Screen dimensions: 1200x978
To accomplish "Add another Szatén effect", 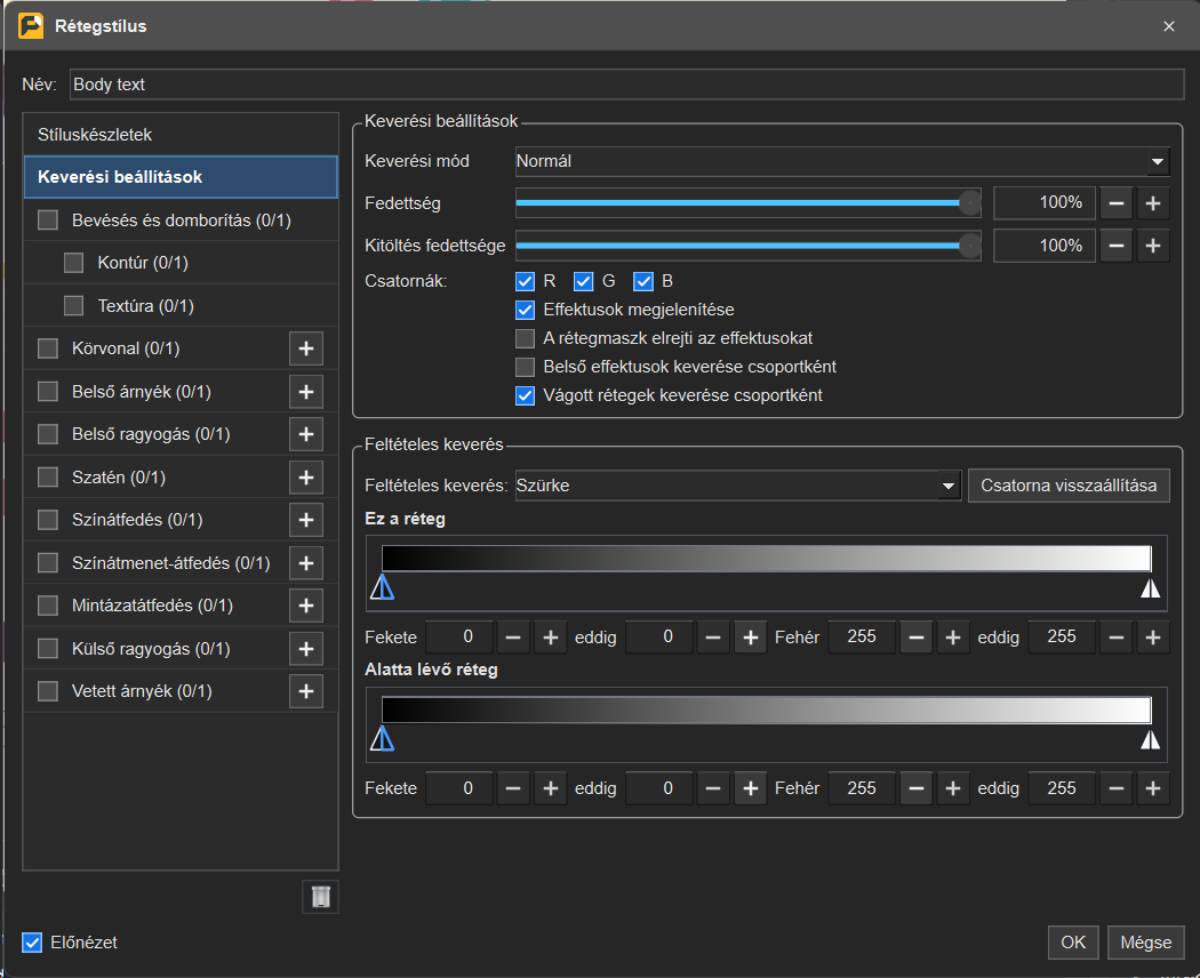I will point(306,477).
